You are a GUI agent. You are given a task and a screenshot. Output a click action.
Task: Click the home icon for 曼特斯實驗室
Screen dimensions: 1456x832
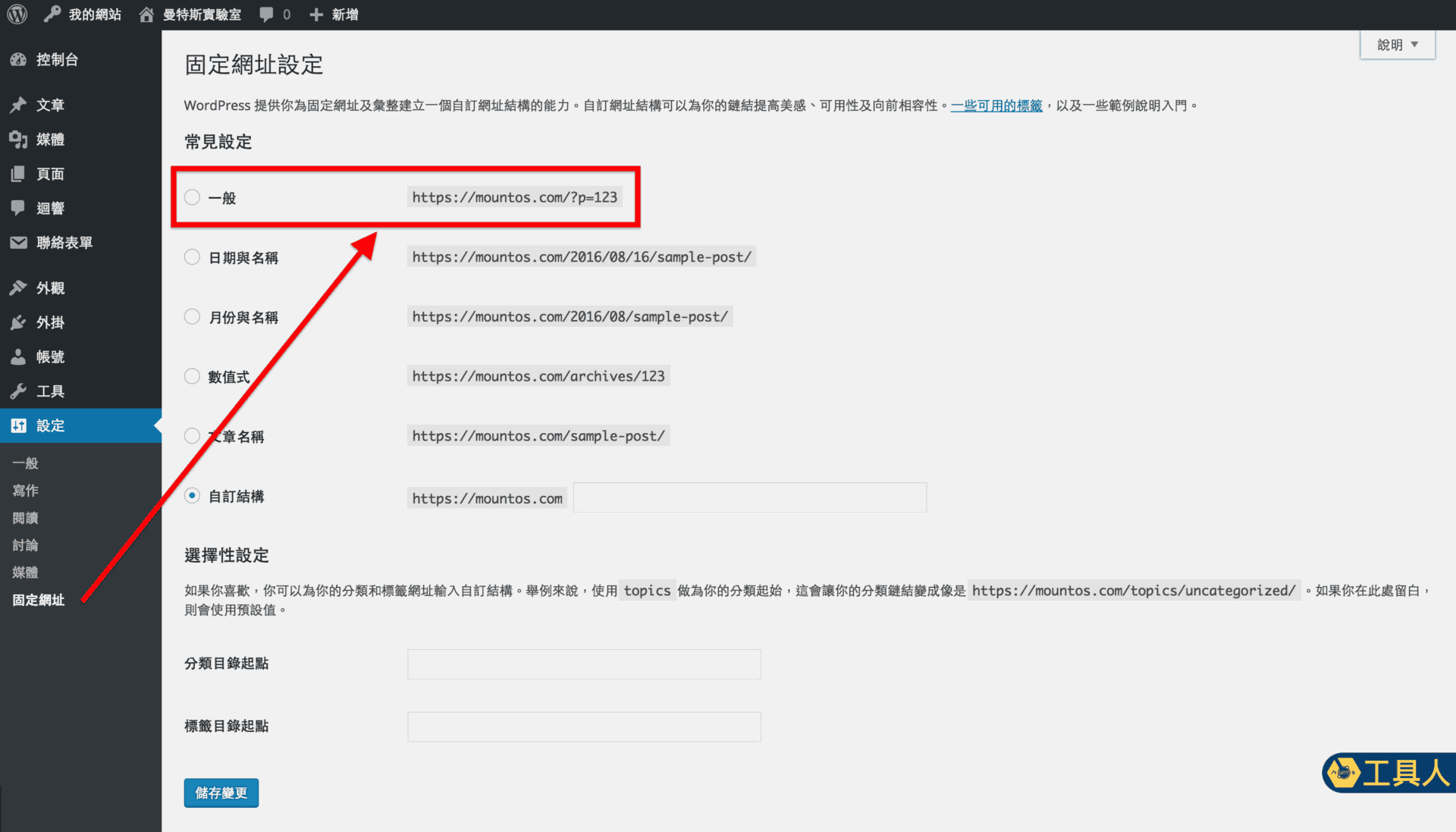point(146,14)
